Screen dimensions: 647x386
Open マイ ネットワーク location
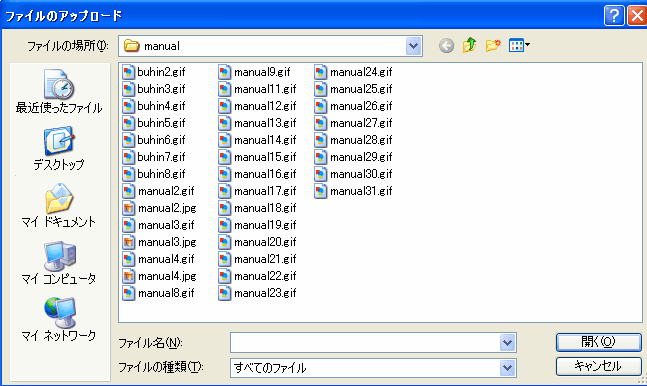59,319
